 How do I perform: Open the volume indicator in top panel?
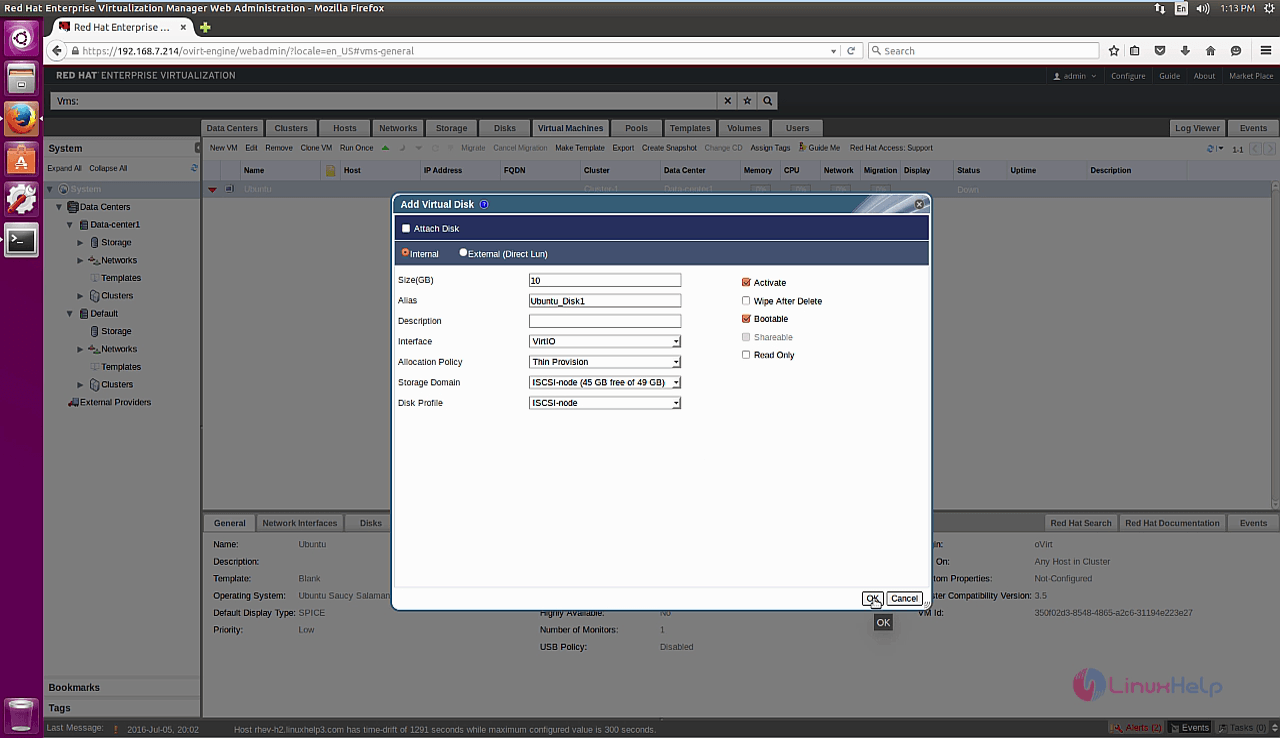click(x=1203, y=8)
